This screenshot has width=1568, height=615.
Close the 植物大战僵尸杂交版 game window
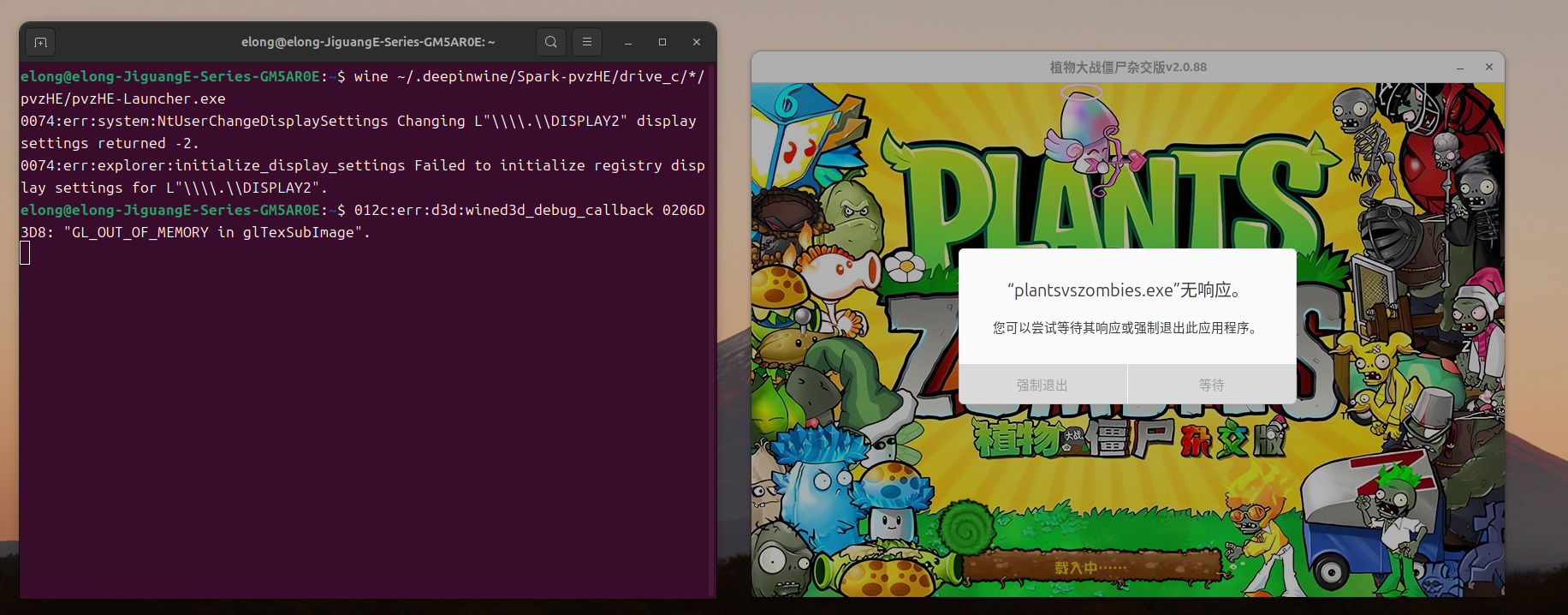tap(1489, 67)
